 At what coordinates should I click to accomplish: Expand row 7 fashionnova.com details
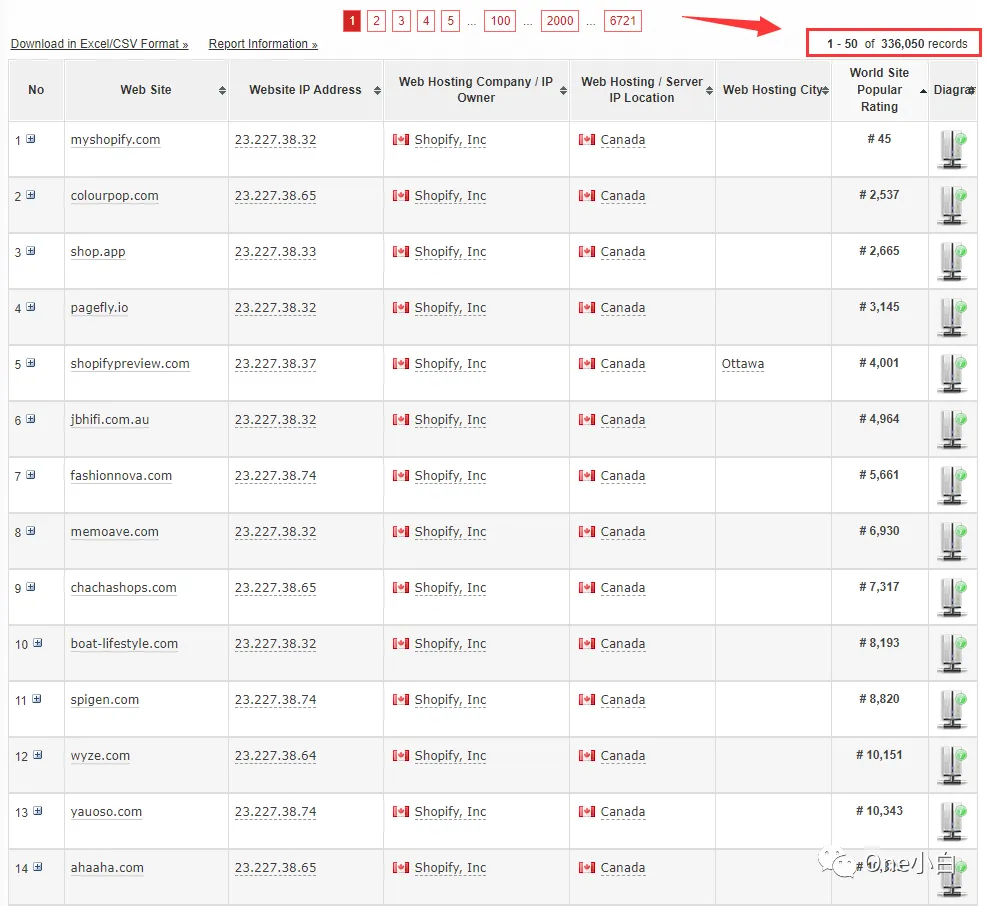(31, 475)
